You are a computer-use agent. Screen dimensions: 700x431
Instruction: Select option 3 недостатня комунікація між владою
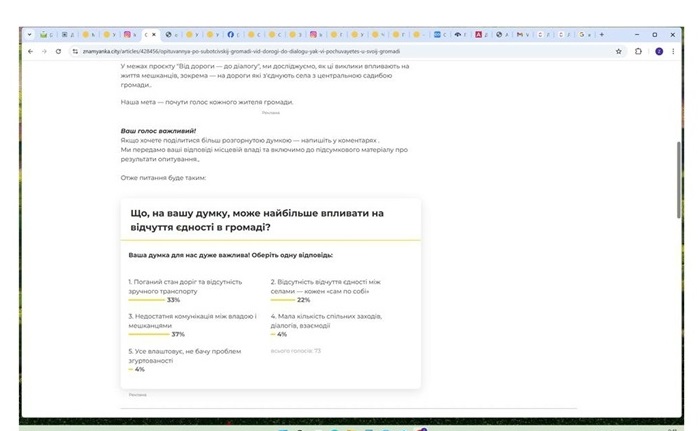pyautogui.click(x=192, y=321)
